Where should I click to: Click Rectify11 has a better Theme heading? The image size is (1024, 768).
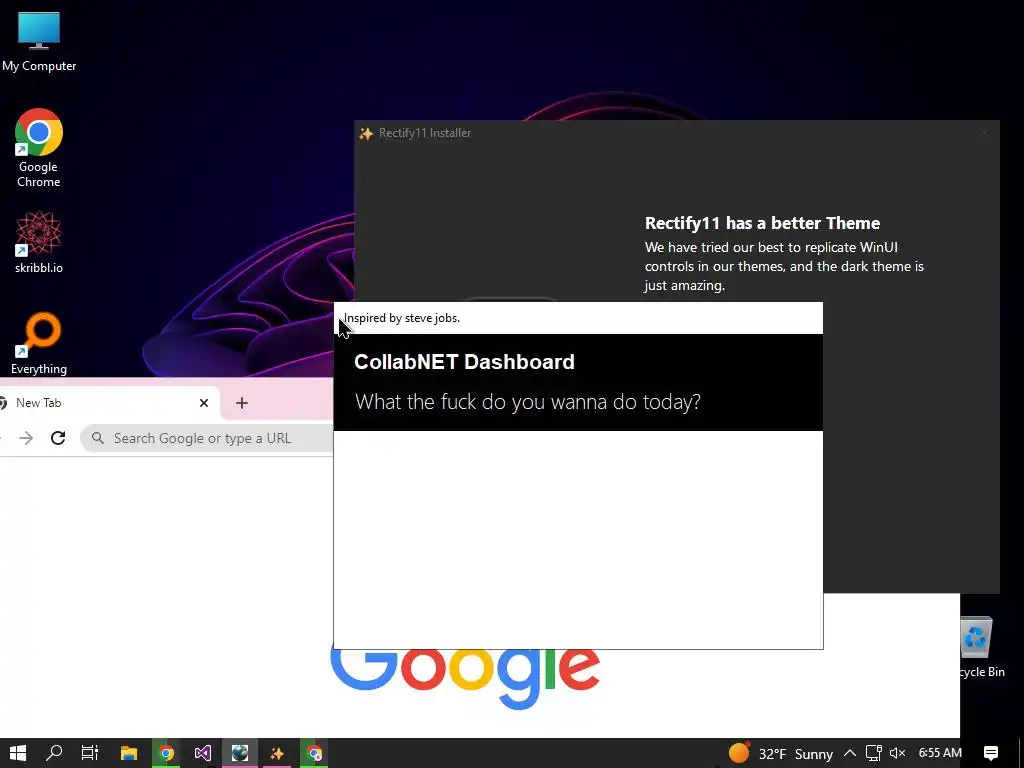762,223
